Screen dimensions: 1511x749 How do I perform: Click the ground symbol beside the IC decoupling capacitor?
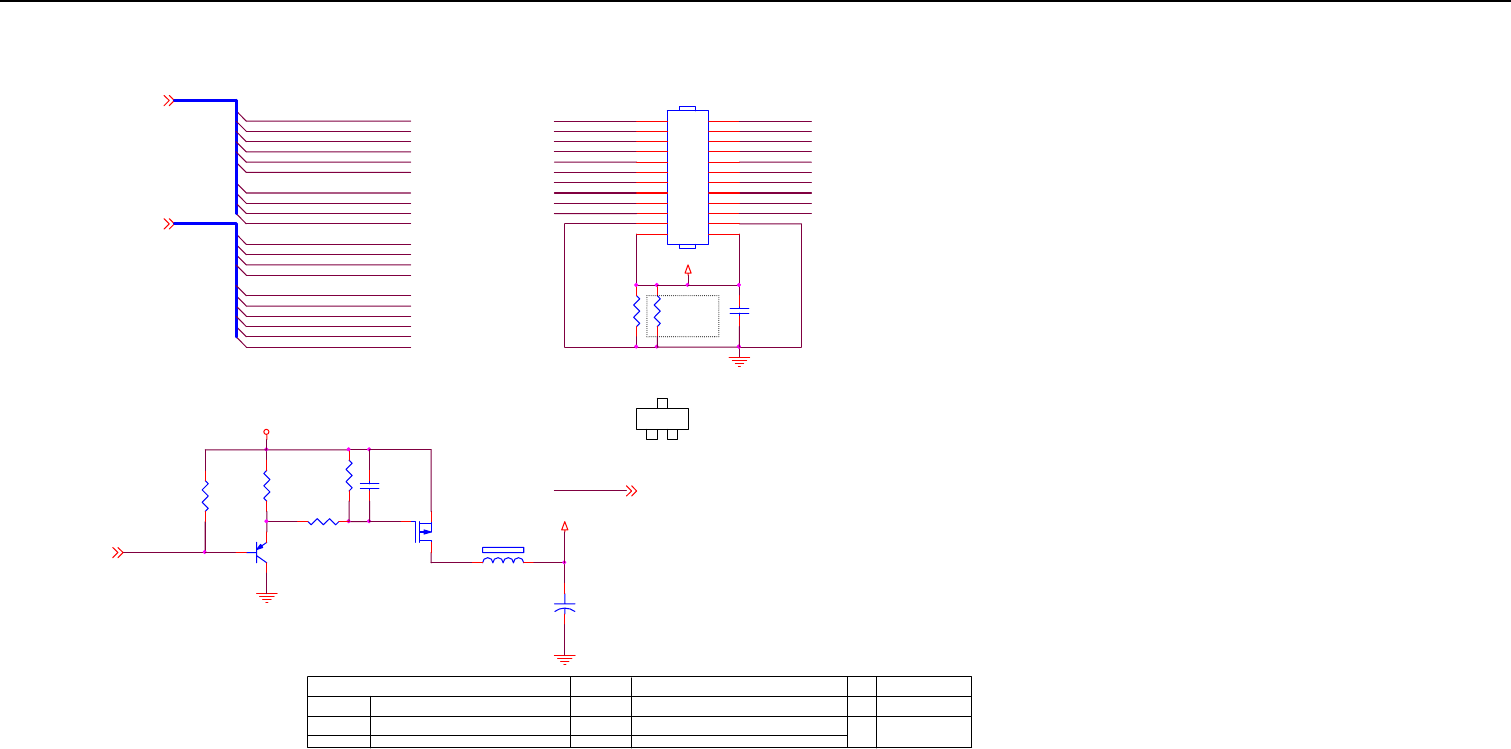[x=740, y=361]
